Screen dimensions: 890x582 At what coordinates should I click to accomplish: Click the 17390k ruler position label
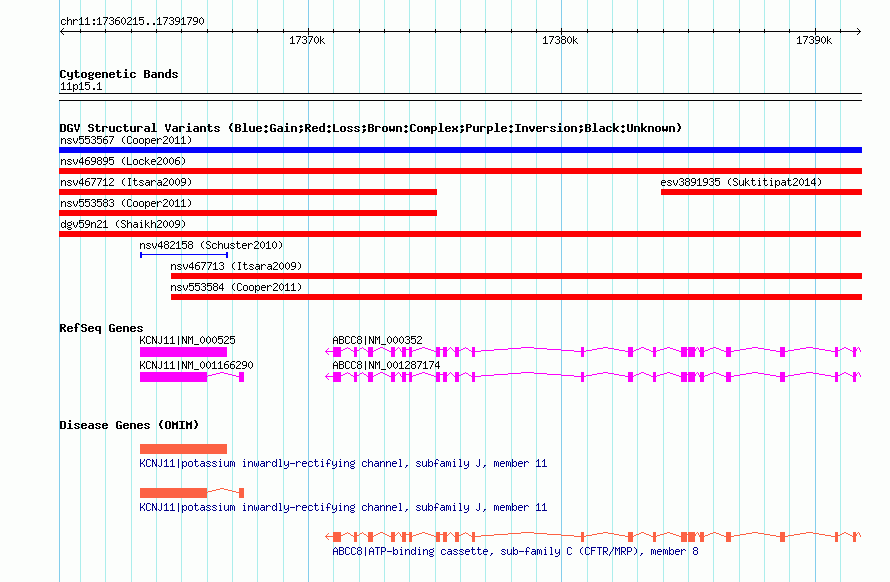coord(814,40)
